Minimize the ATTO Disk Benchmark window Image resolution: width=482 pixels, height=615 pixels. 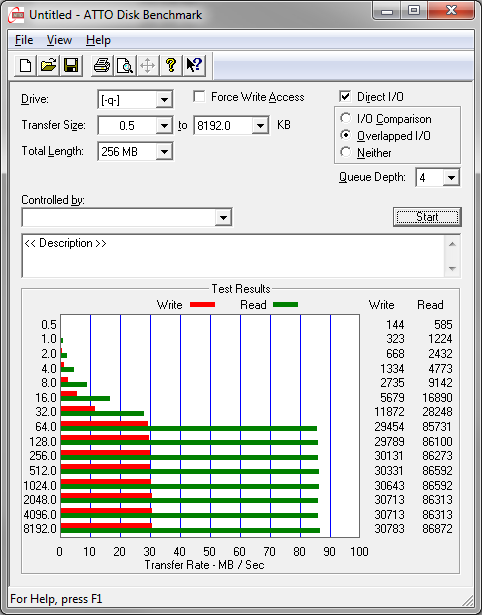(x=387, y=11)
